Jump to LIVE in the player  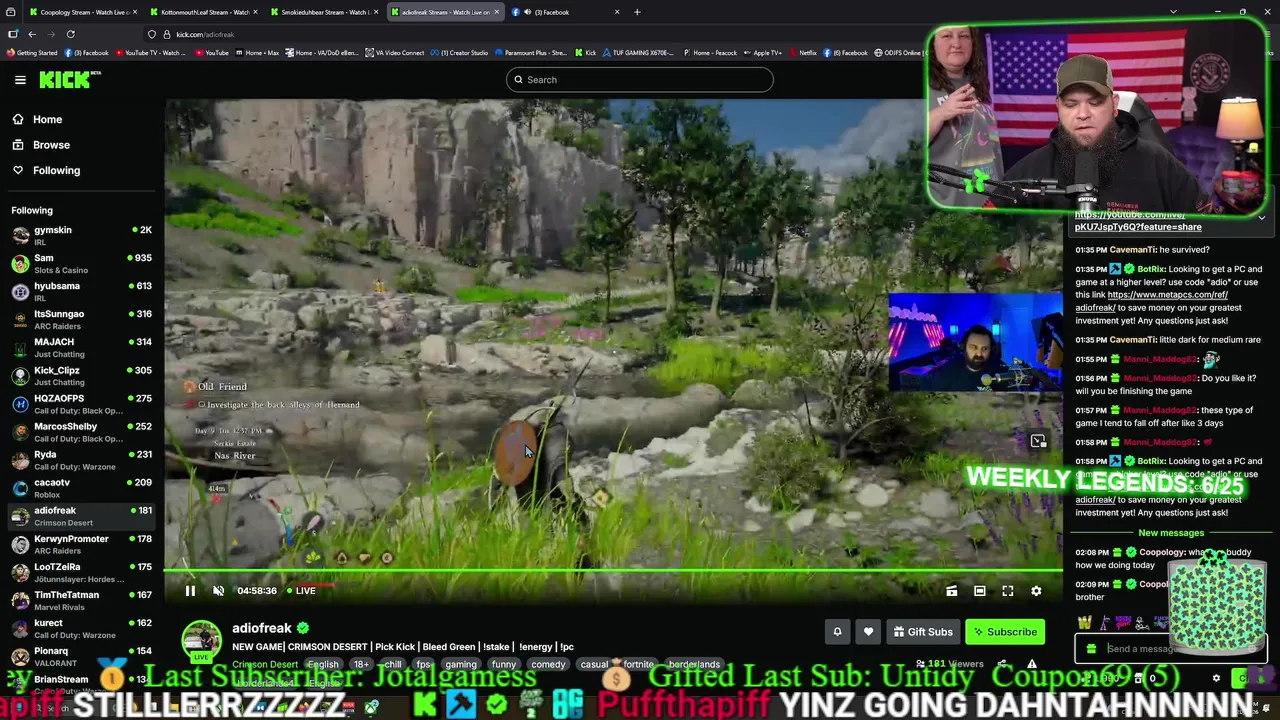point(301,591)
